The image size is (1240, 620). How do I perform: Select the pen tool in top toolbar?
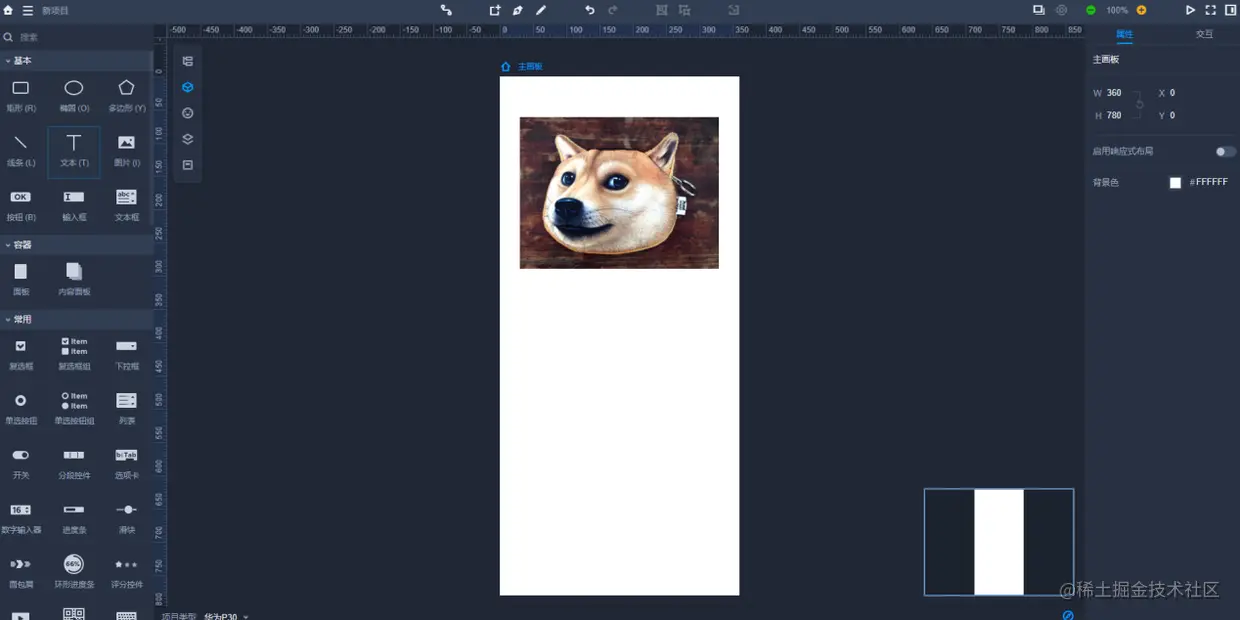518,10
